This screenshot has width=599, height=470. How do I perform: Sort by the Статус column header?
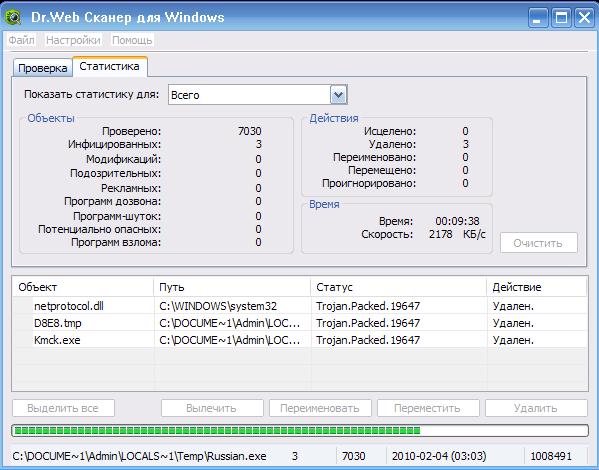399,287
